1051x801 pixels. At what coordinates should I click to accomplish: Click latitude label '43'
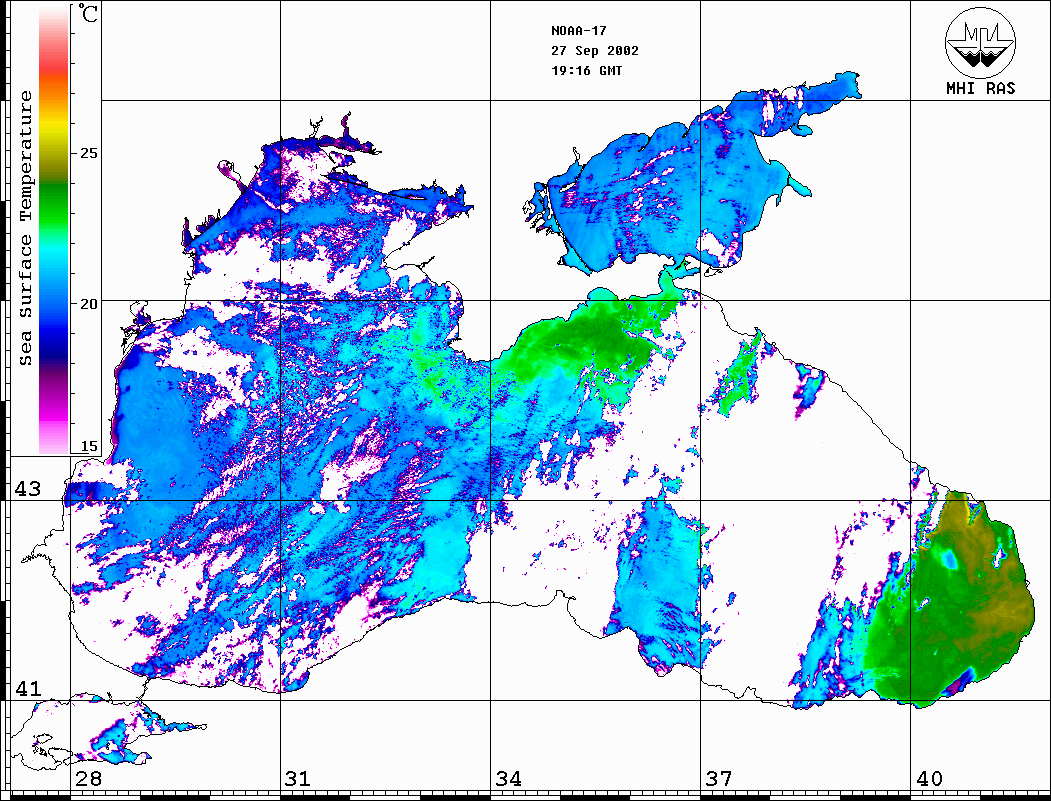click(28, 489)
